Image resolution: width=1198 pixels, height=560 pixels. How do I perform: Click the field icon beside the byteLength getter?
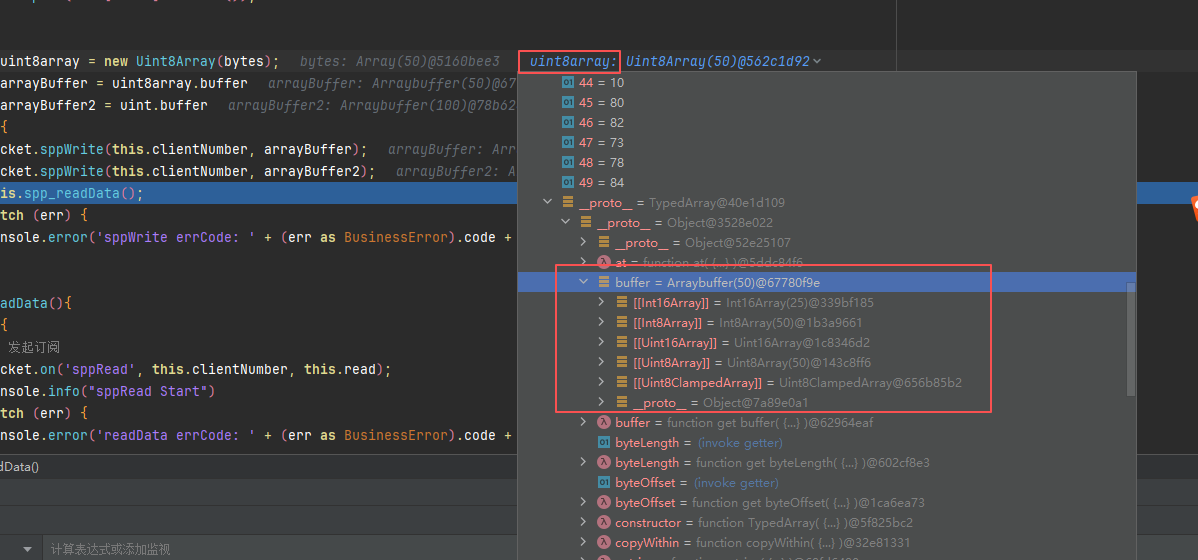[604, 443]
